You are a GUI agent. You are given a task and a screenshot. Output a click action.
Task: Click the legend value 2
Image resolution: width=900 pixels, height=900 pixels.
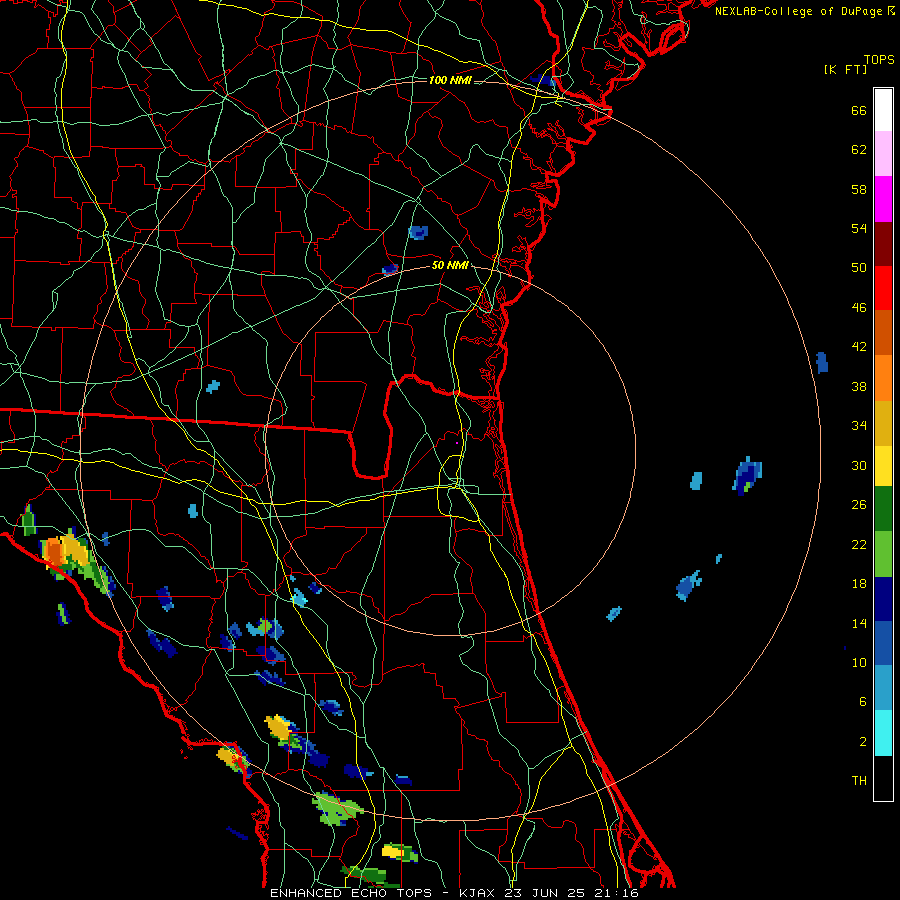coord(863,742)
